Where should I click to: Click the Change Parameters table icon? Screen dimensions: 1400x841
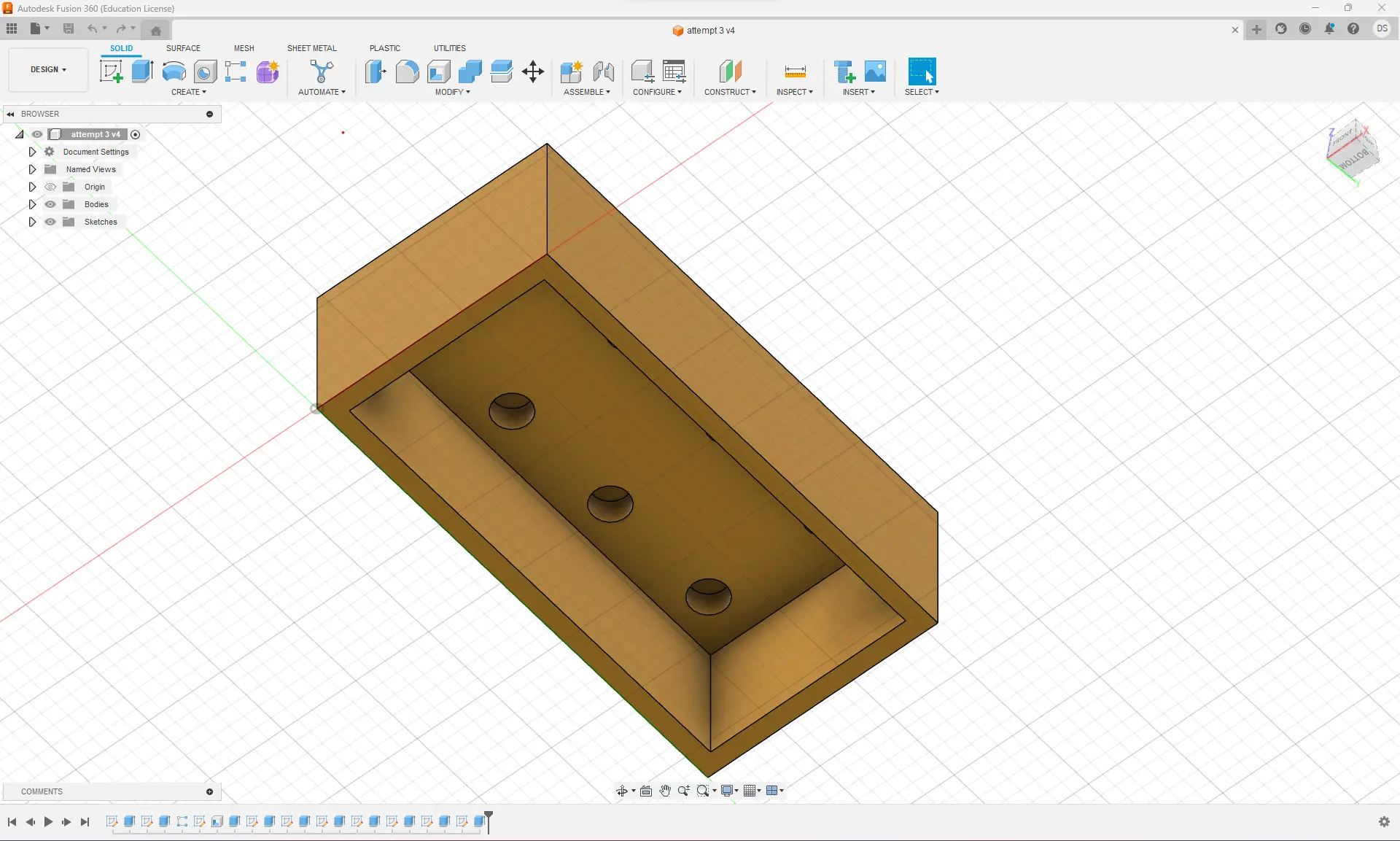[674, 71]
